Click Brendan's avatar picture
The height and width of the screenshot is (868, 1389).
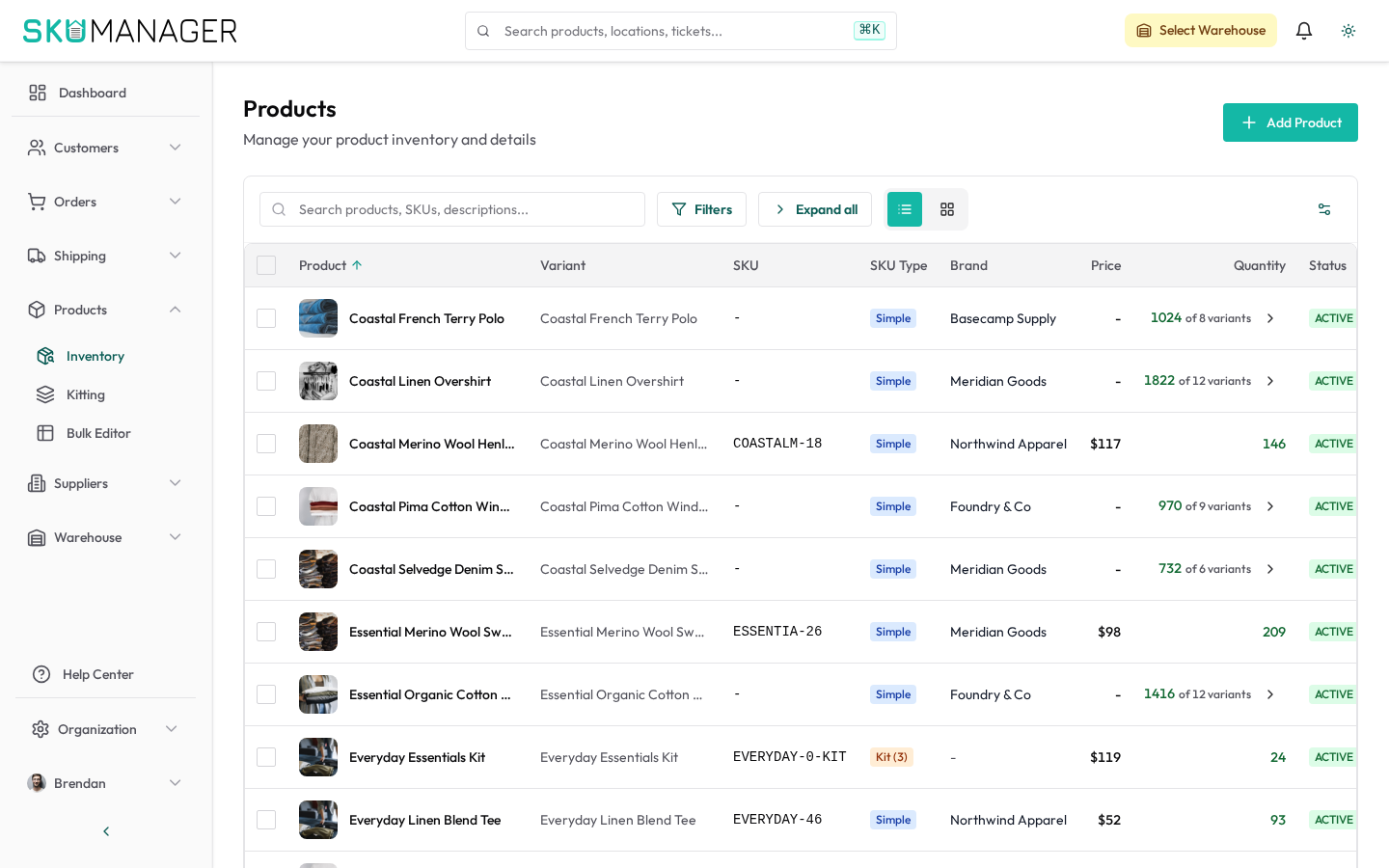(x=37, y=783)
